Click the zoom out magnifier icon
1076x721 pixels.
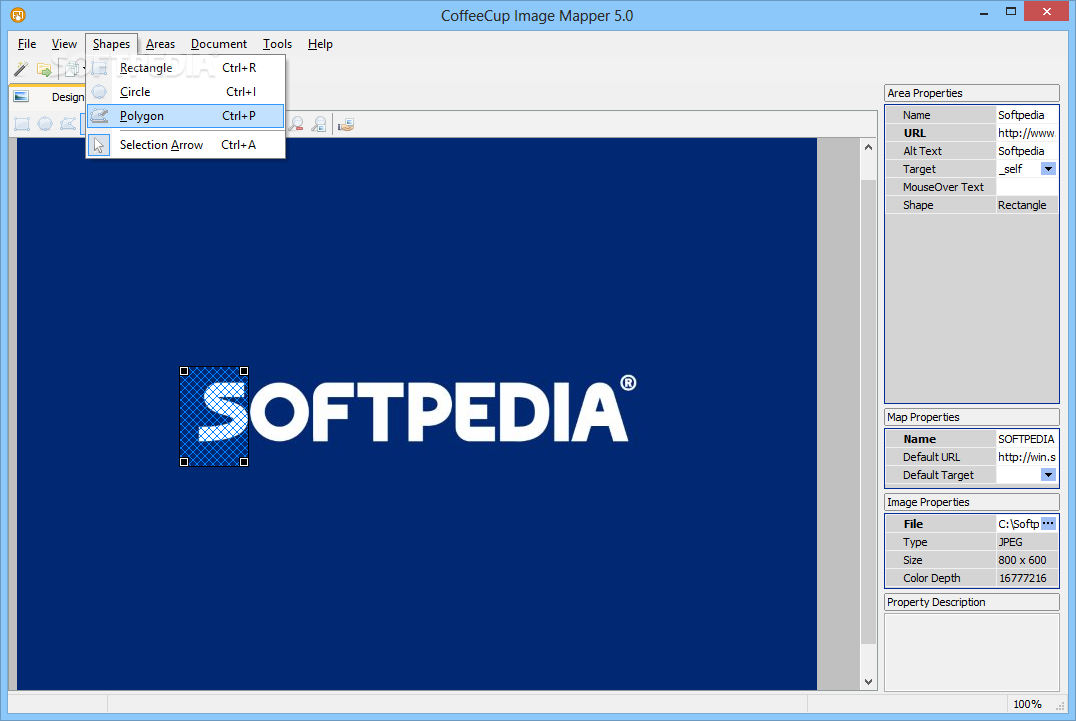coord(296,124)
